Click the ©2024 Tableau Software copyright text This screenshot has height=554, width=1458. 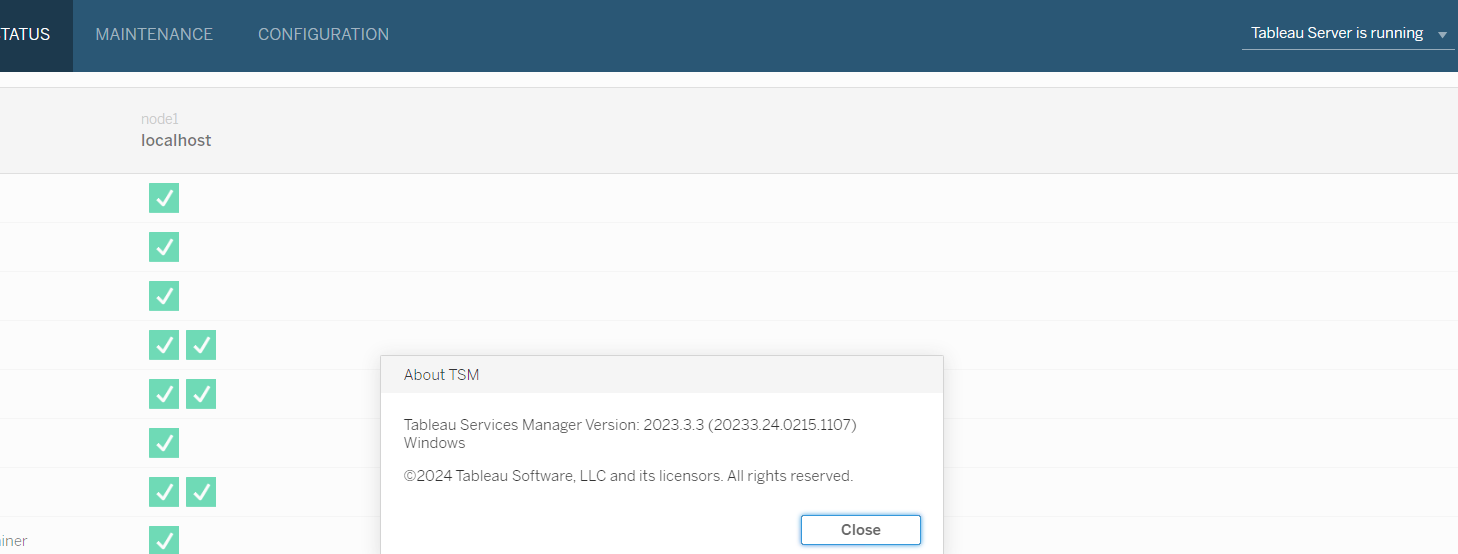click(628, 476)
